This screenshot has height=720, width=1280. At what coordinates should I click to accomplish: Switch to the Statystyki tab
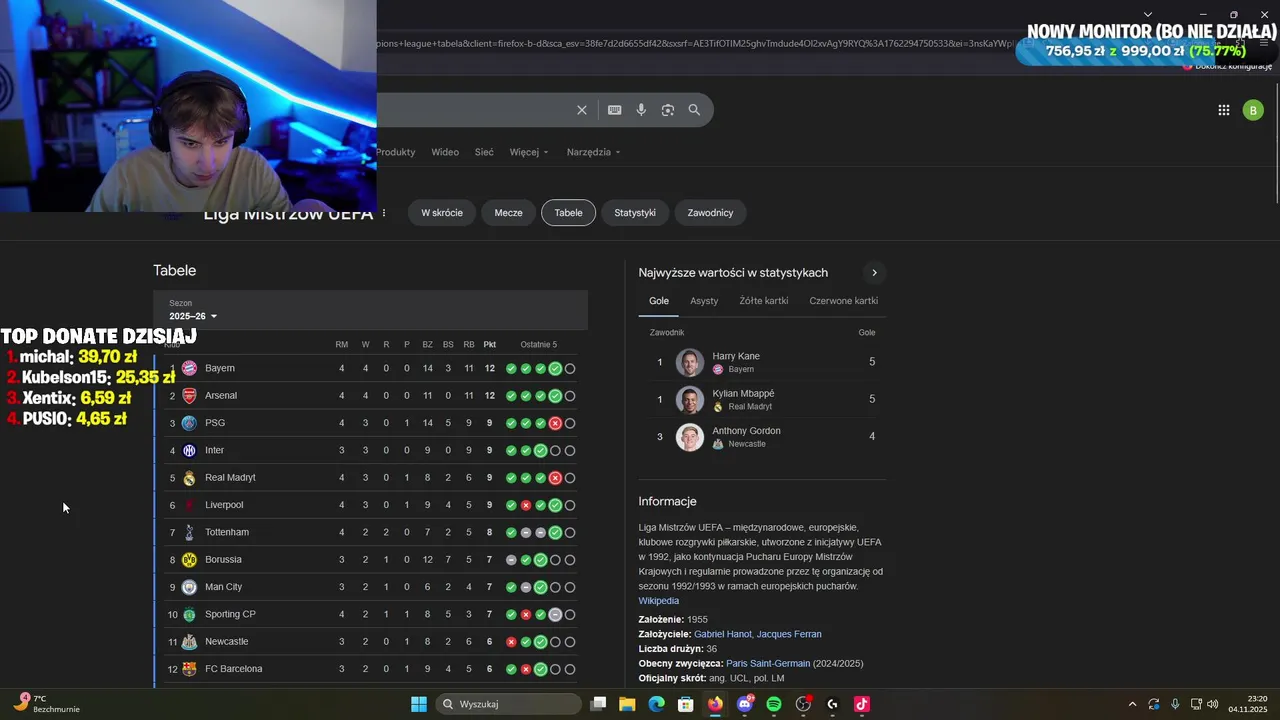tap(635, 213)
